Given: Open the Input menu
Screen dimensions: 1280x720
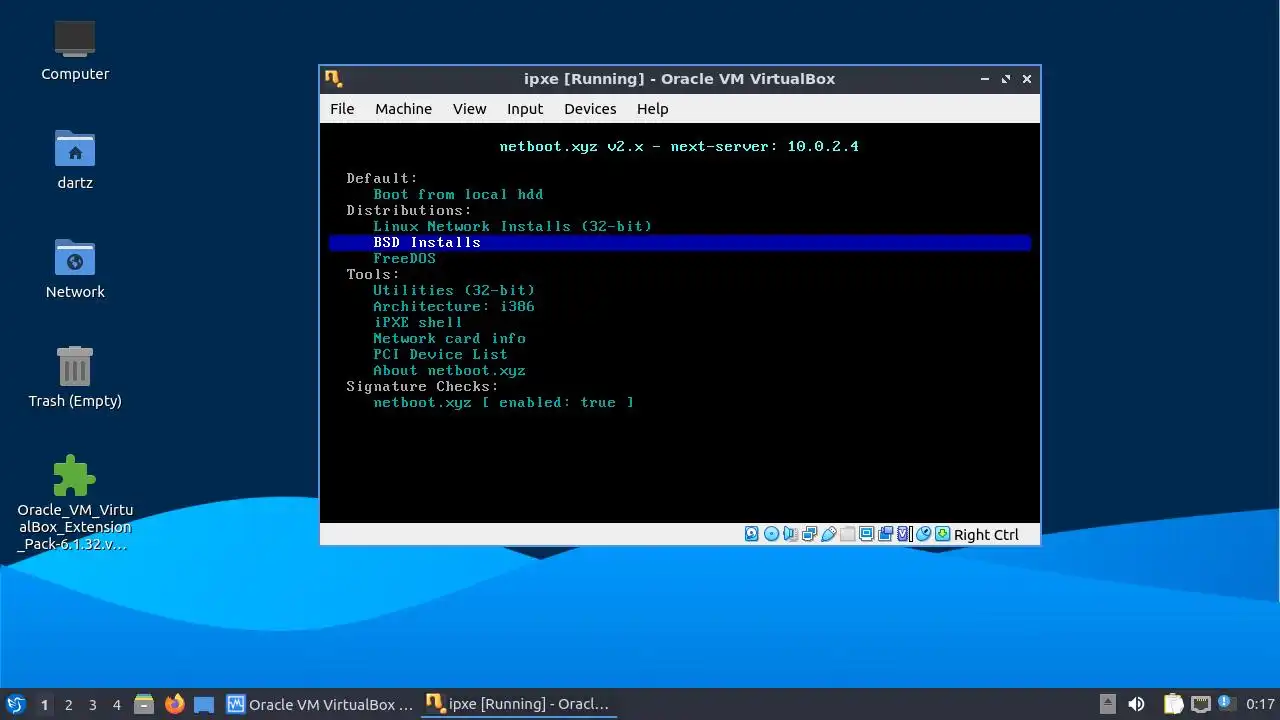Looking at the screenshot, I should [x=525, y=109].
